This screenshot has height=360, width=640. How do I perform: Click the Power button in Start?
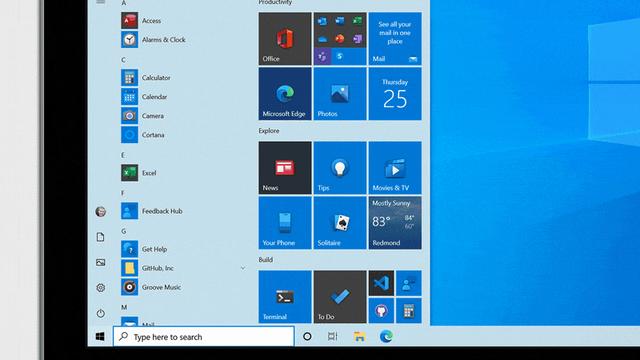[x=100, y=313]
